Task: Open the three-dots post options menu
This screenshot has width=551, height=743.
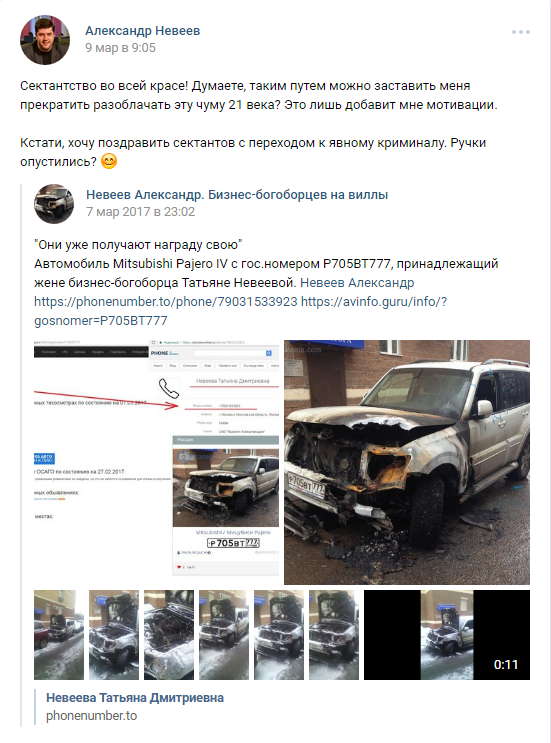Action: (521, 32)
